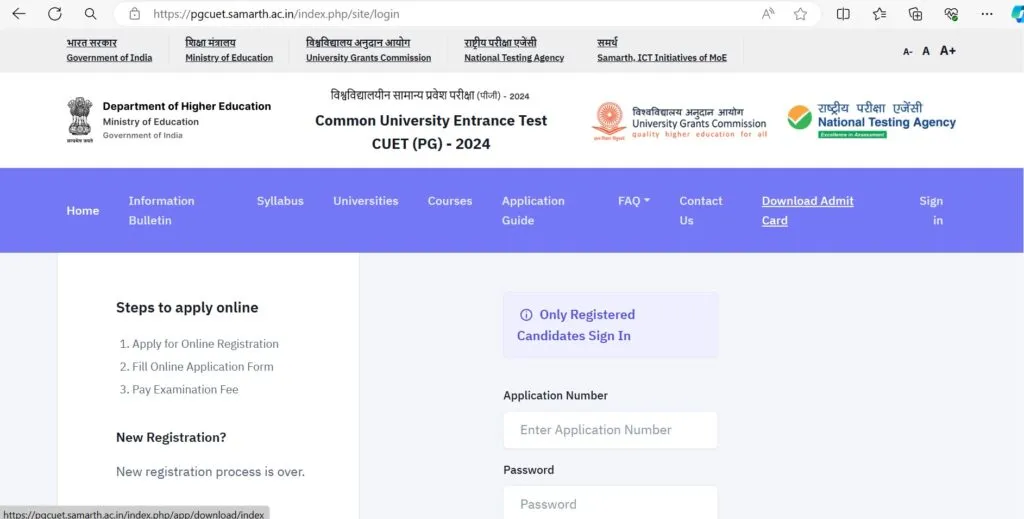1024x519 pixels.
Task: Click Sign in in the navigation bar
Action: pyautogui.click(x=931, y=210)
